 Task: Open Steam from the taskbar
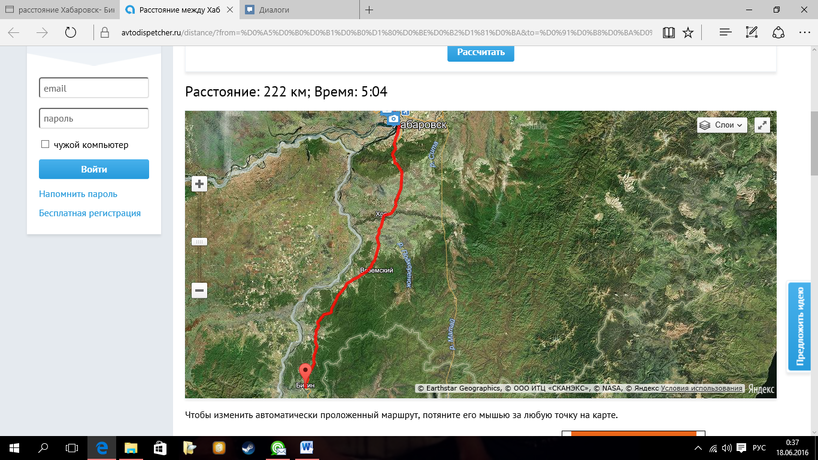click(248, 448)
